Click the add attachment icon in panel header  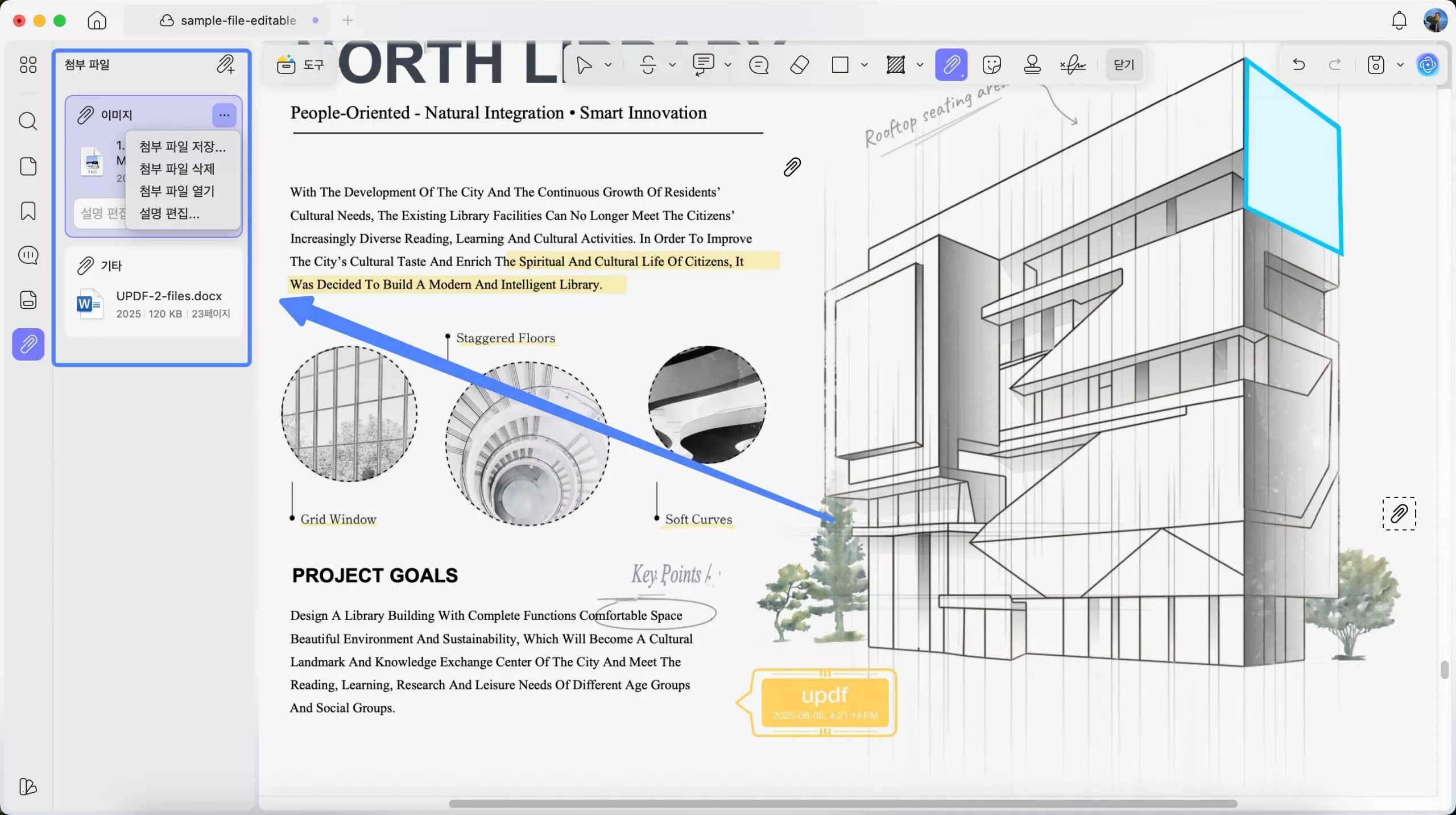click(x=225, y=64)
